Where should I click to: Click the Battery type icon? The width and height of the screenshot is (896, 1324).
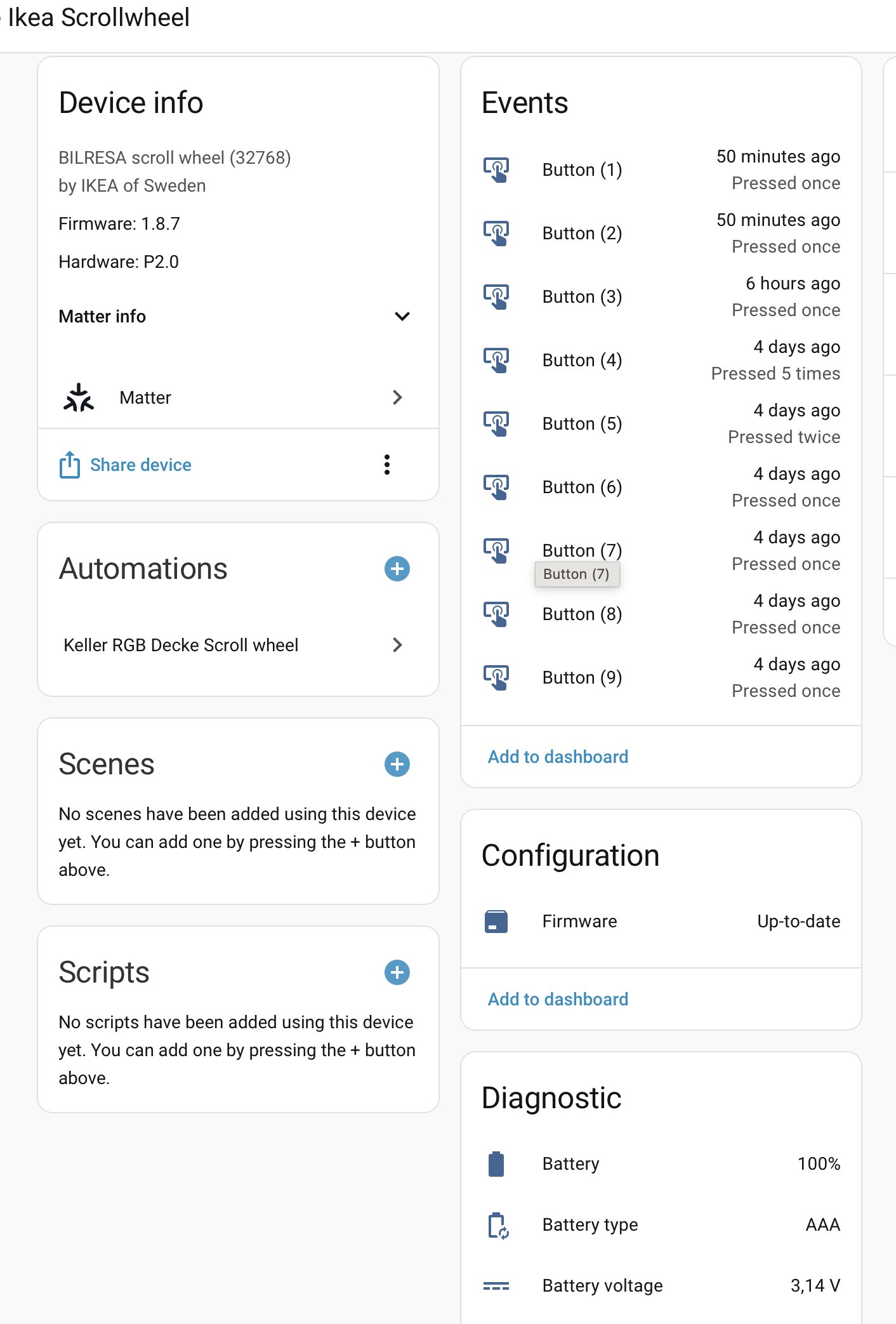497,1225
